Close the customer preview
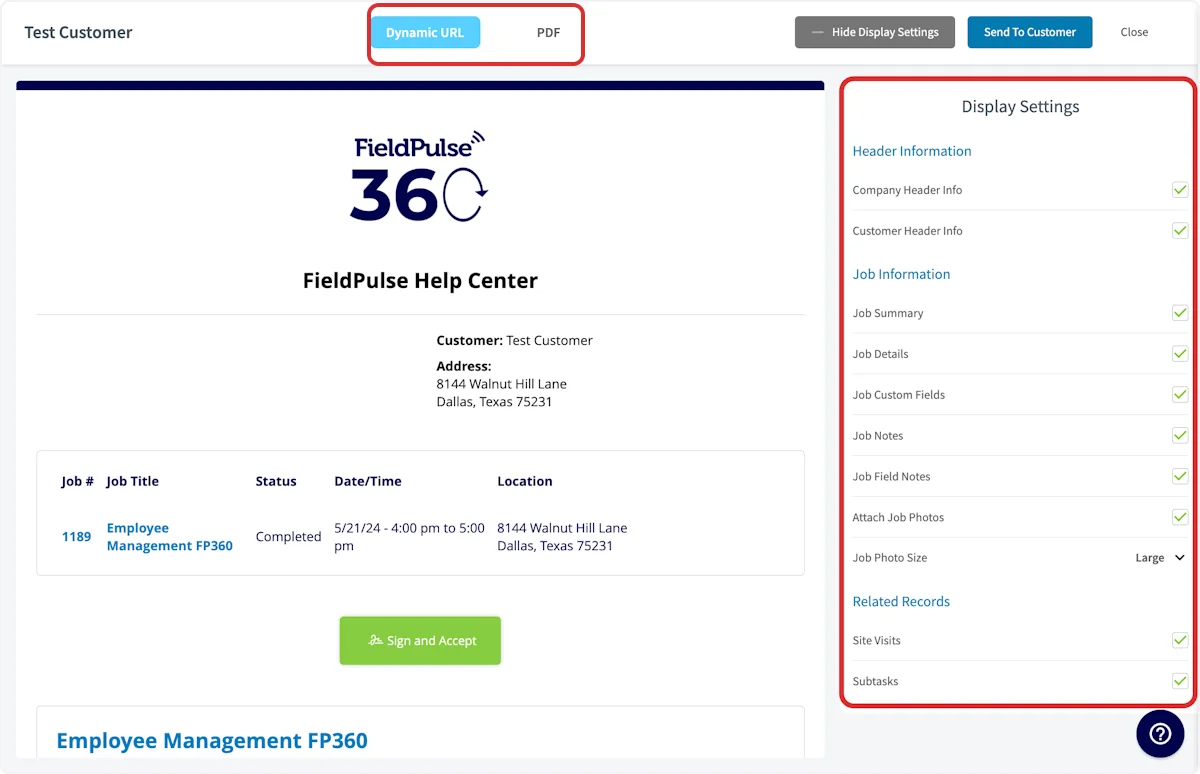1200x774 pixels. tap(1134, 32)
